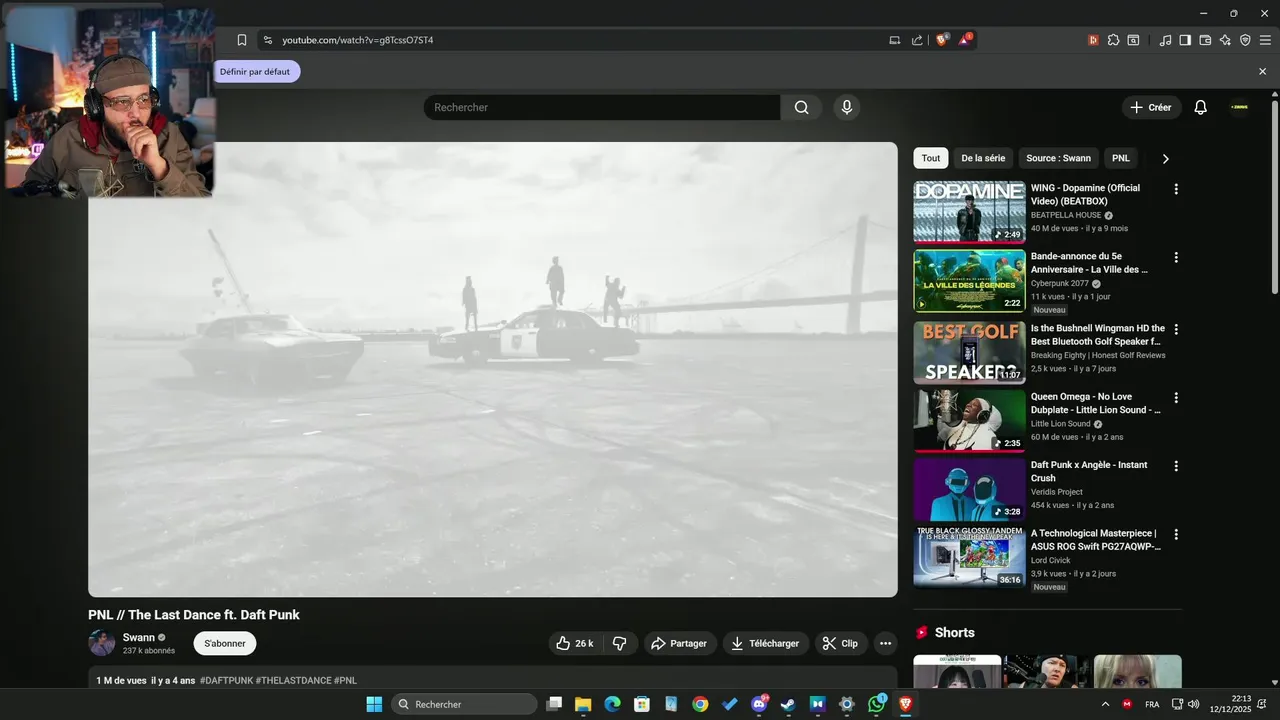
Task: Click the Télécharger button
Action: coord(766,643)
